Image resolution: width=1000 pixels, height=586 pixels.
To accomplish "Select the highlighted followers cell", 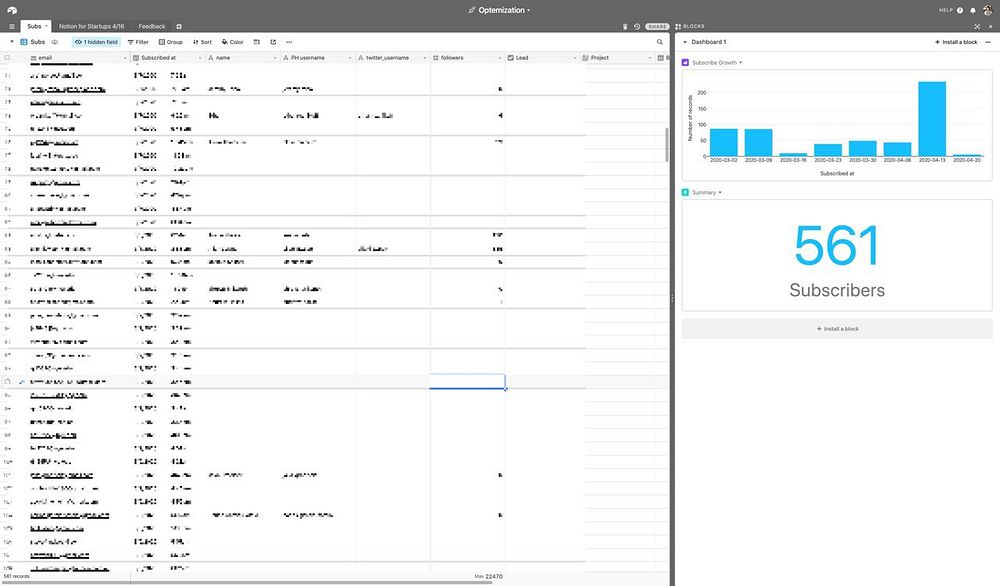I will pyautogui.click(x=467, y=381).
